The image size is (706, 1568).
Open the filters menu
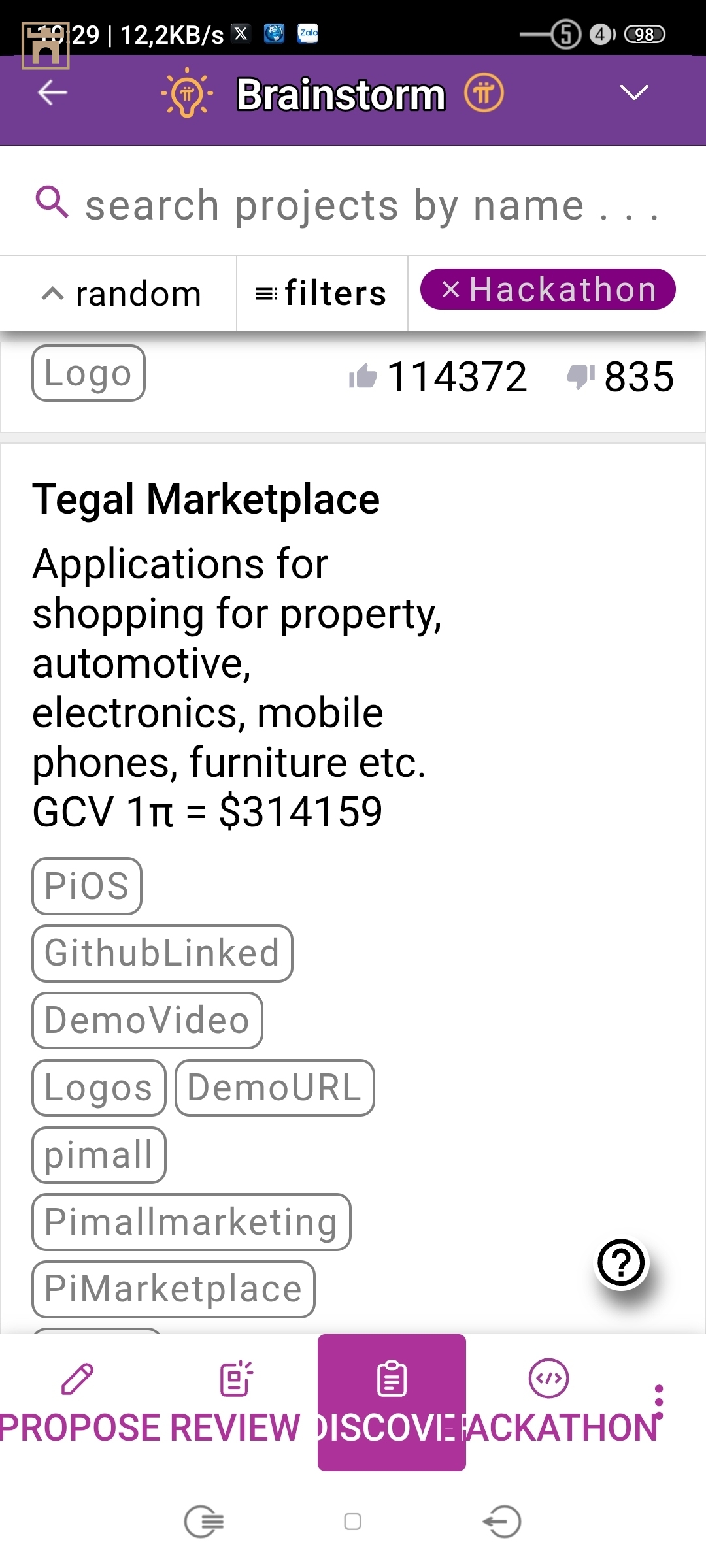tap(322, 293)
